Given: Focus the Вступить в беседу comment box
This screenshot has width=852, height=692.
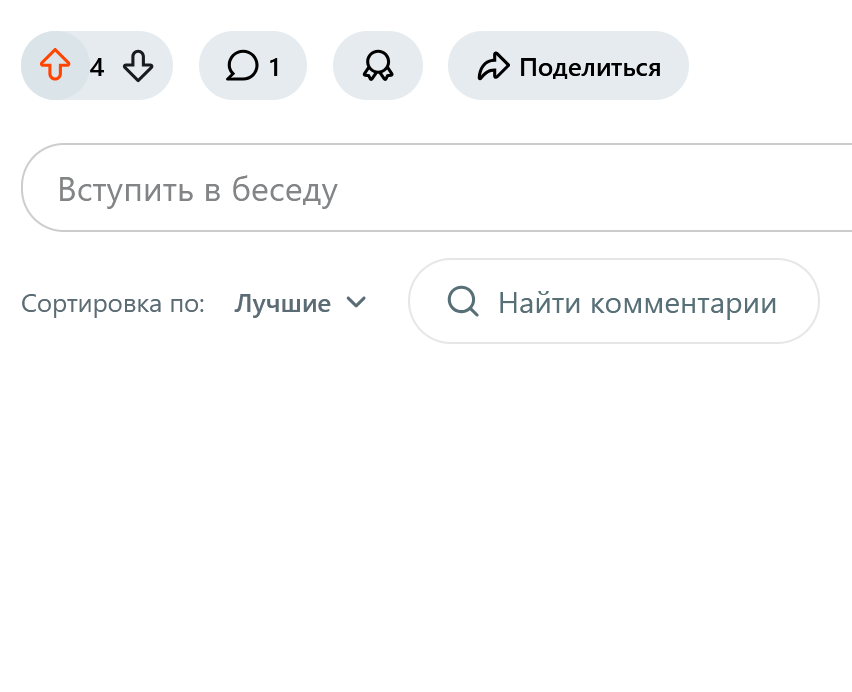Looking at the screenshot, I should tap(436, 187).
